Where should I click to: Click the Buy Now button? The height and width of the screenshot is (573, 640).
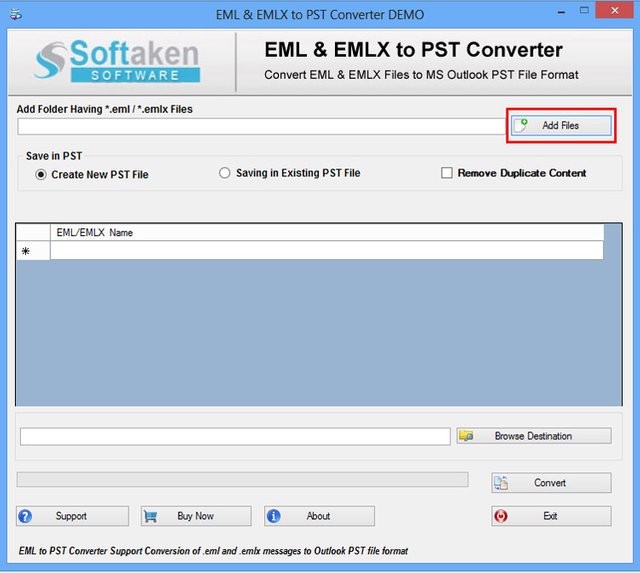click(x=196, y=516)
